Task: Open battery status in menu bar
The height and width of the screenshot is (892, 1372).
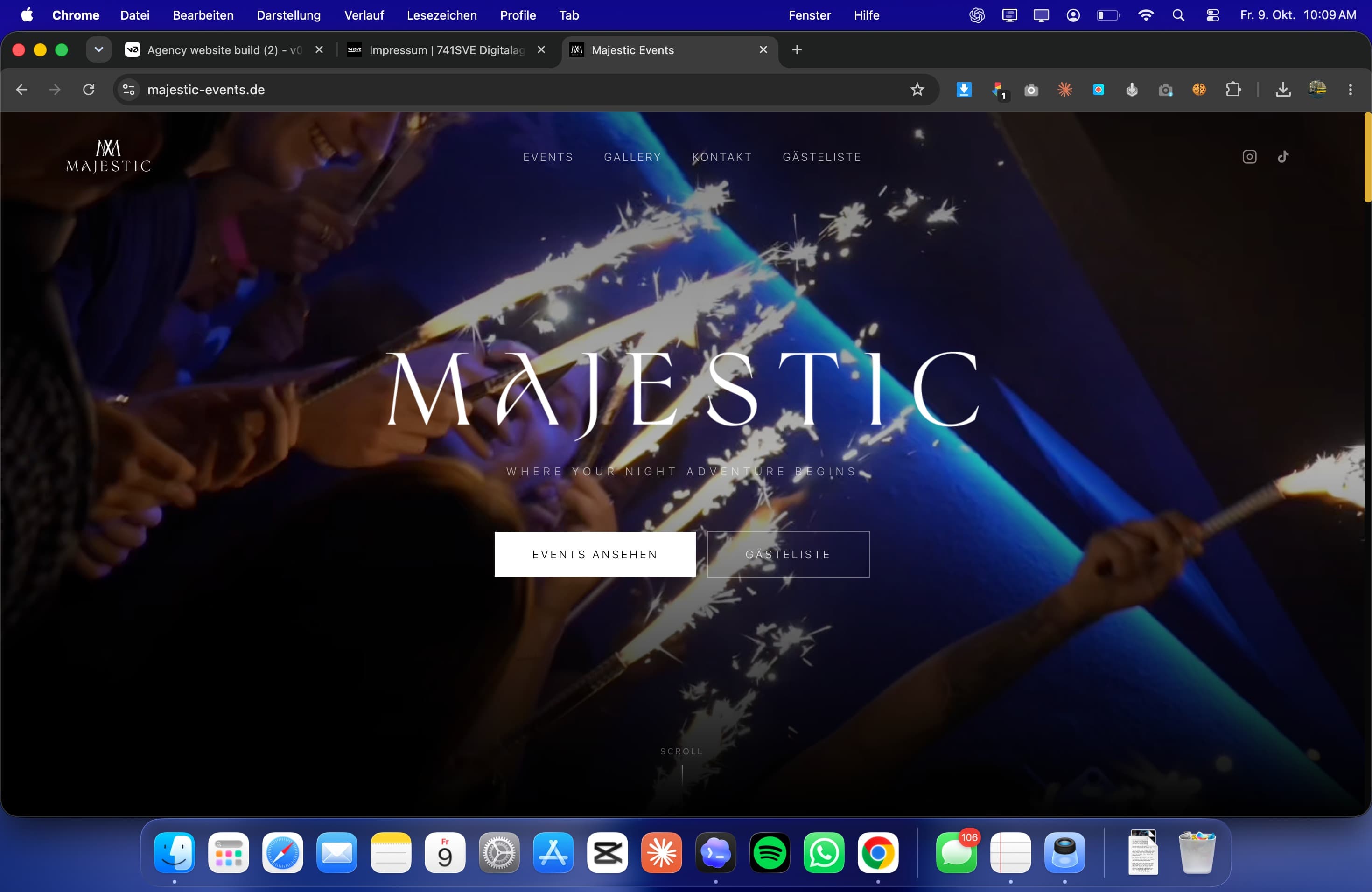Action: click(x=1107, y=15)
